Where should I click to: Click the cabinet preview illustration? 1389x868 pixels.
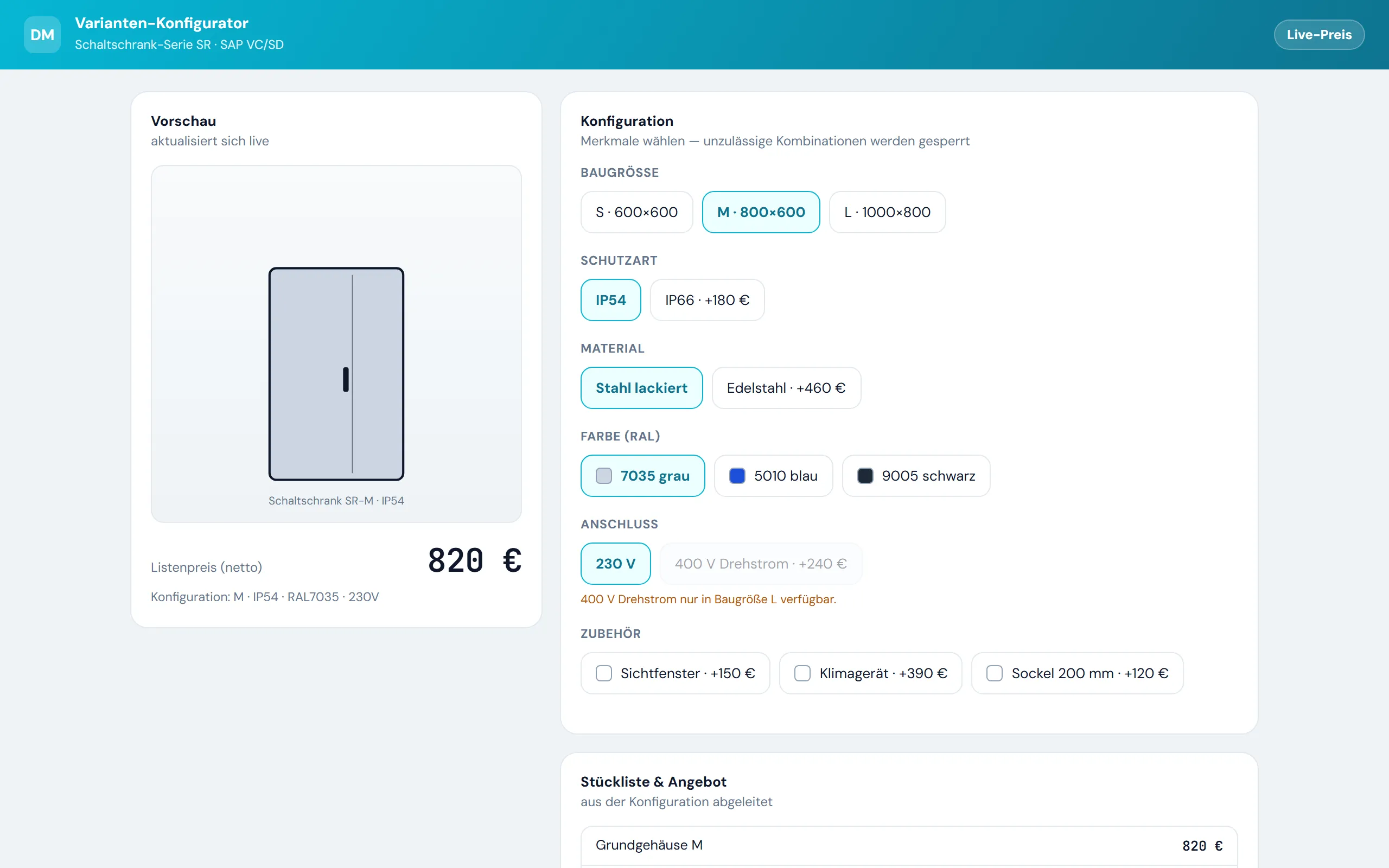[x=336, y=374]
